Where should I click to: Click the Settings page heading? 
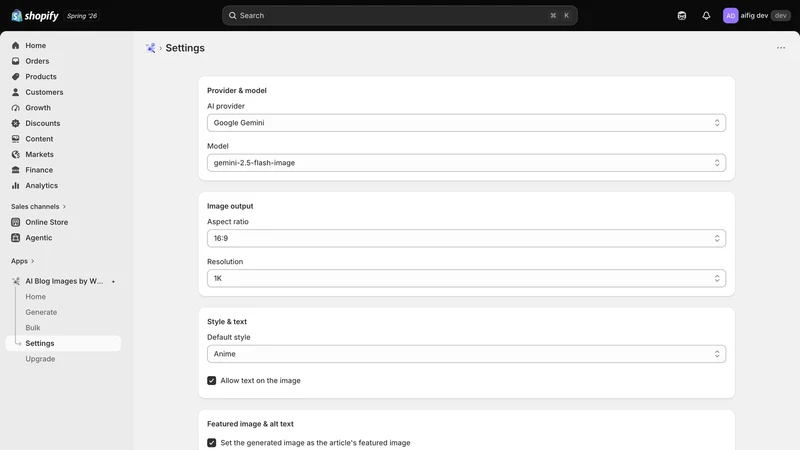tap(185, 48)
